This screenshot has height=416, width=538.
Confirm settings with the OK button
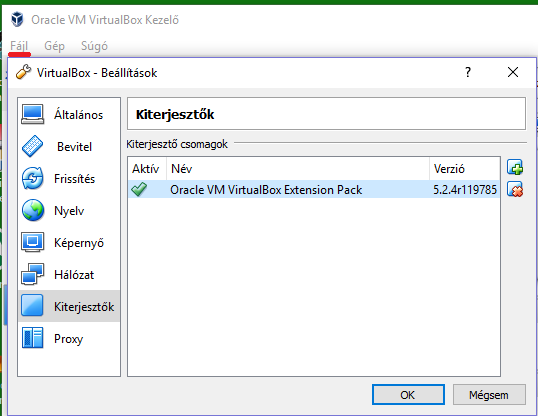[x=408, y=394]
